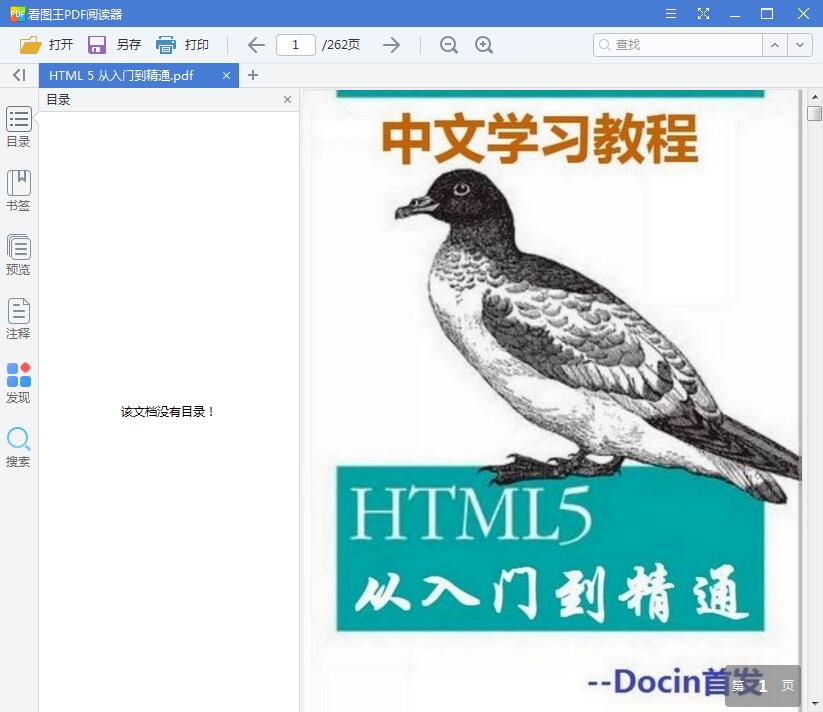Zoom out using the magnifier minus icon
Image resolution: width=823 pixels, height=712 pixels.
click(x=448, y=44)
